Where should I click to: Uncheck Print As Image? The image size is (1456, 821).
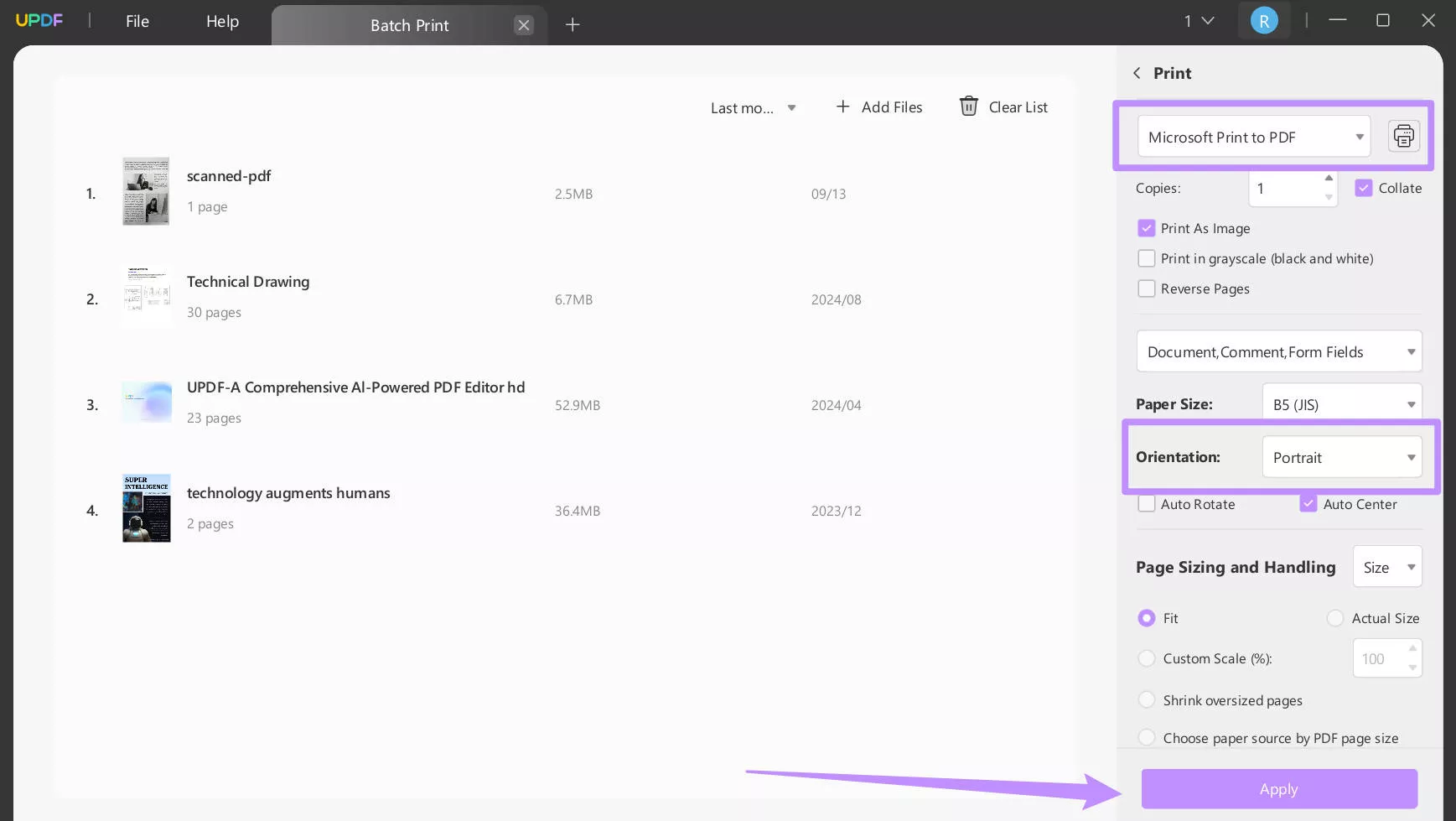[1147, 228]
